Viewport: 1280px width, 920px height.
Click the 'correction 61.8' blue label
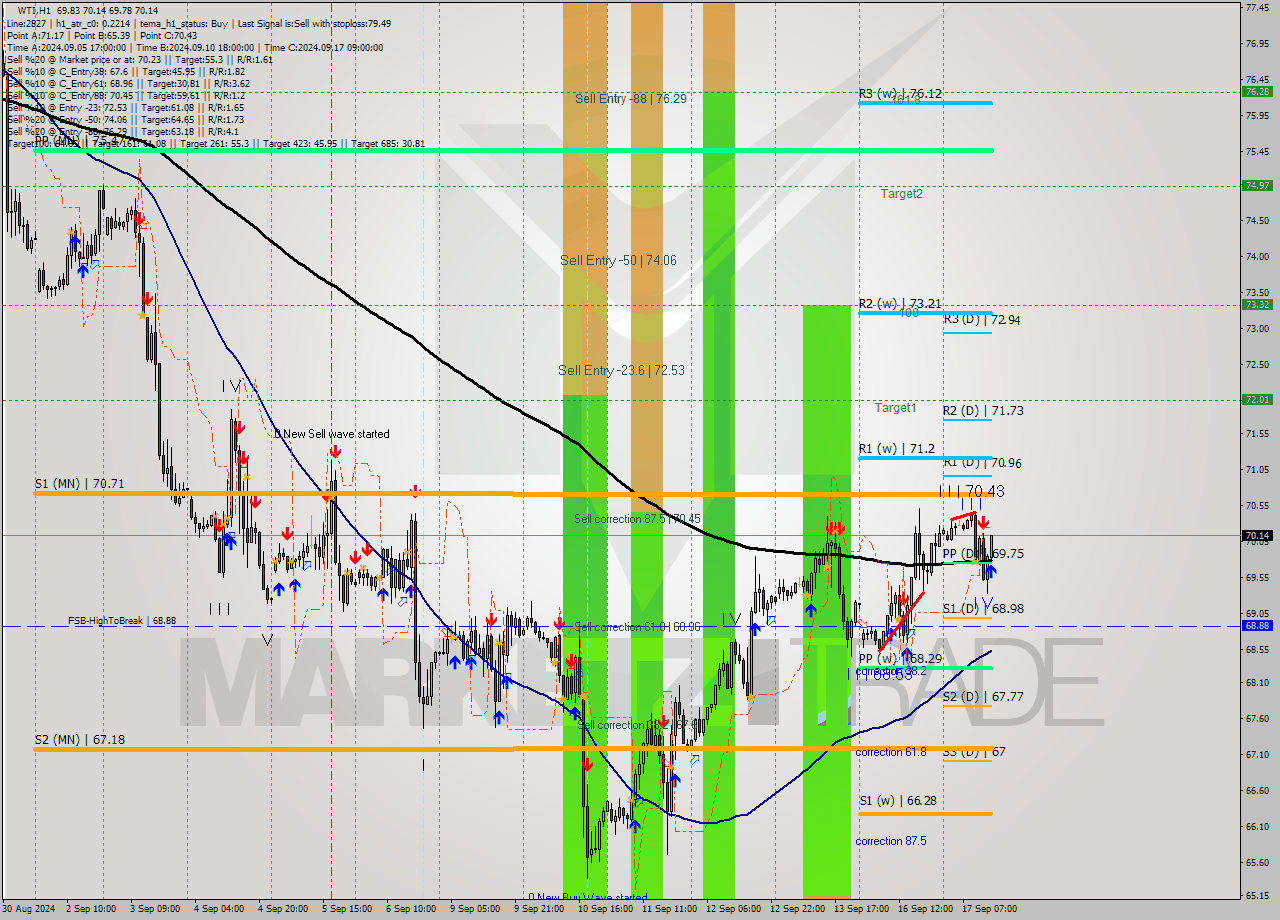pyautogui.click(x=891, y=752)
